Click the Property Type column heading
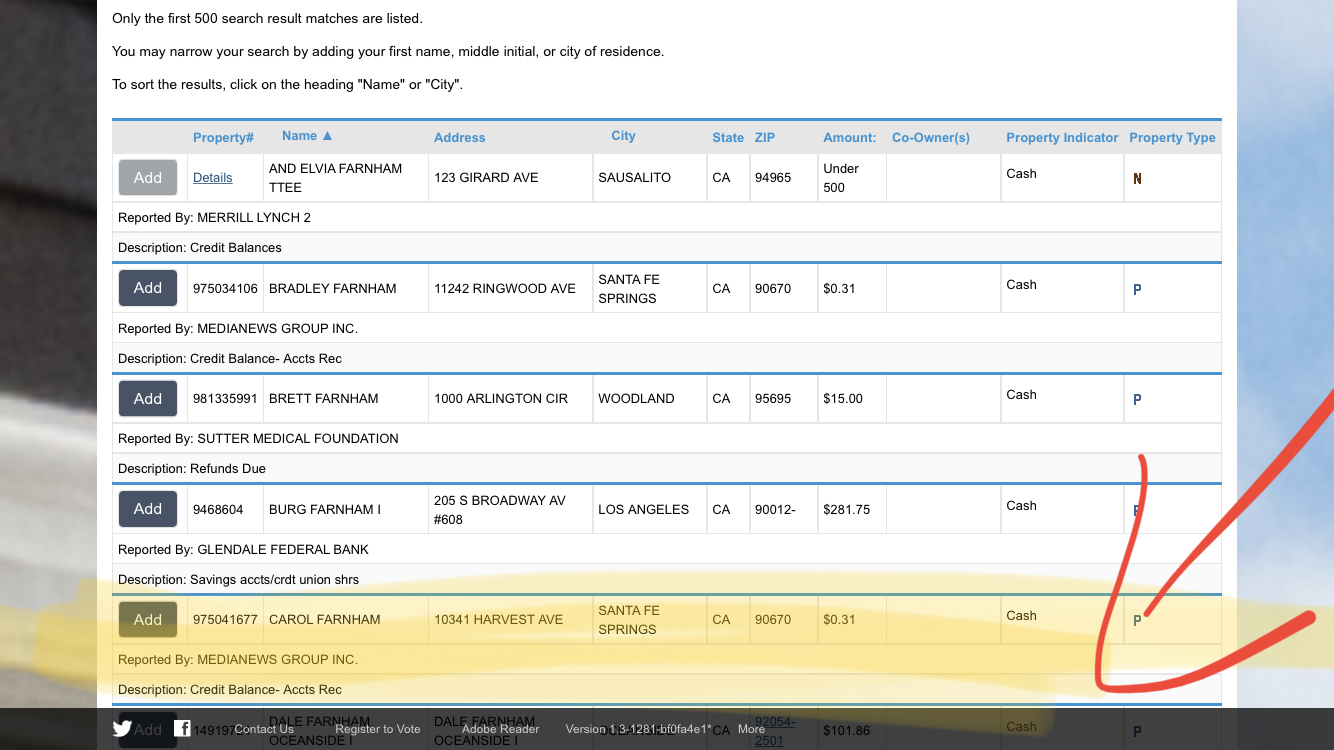 pos(1172,138)
